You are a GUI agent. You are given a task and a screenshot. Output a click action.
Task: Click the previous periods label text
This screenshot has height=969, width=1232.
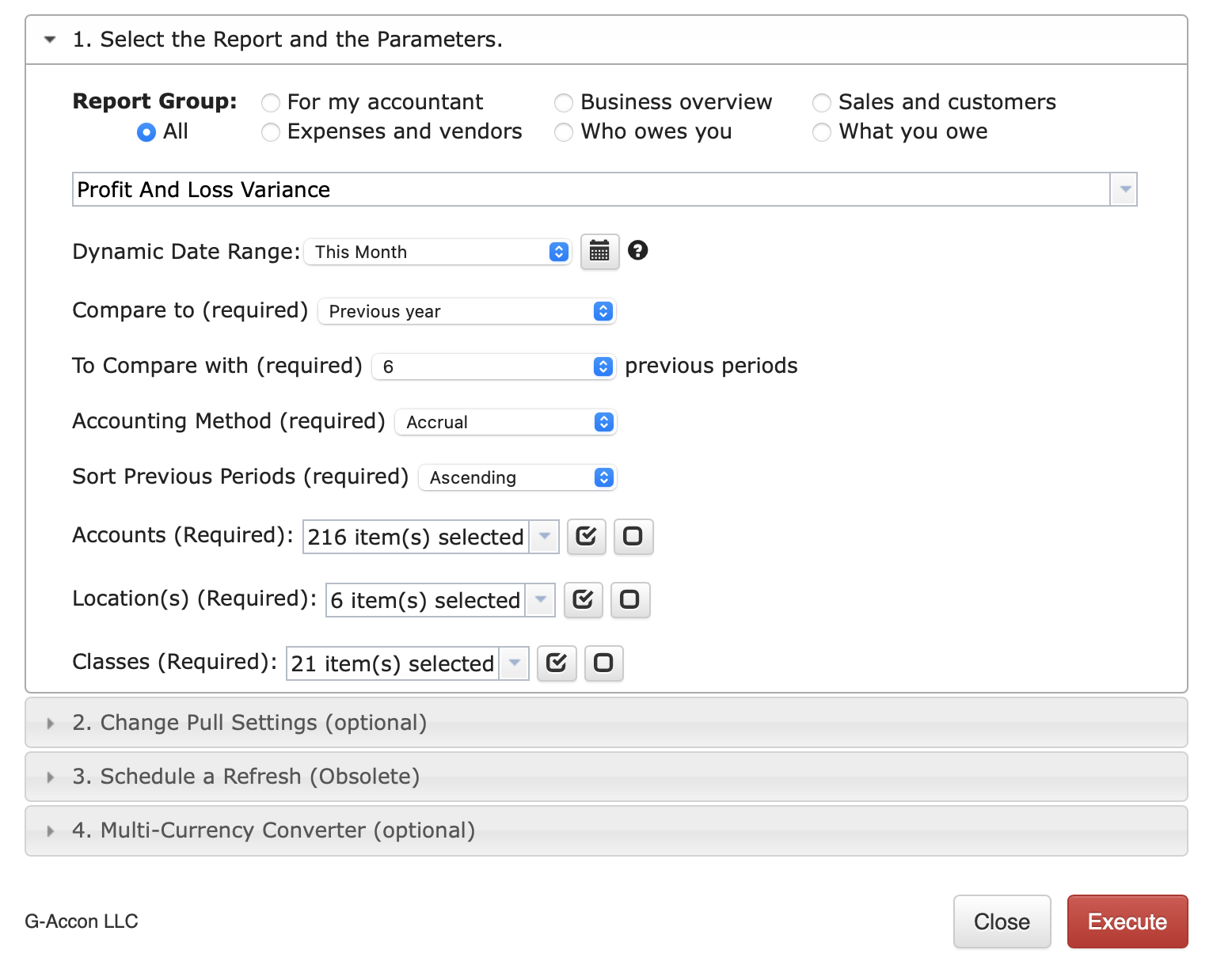pos(711,366)
